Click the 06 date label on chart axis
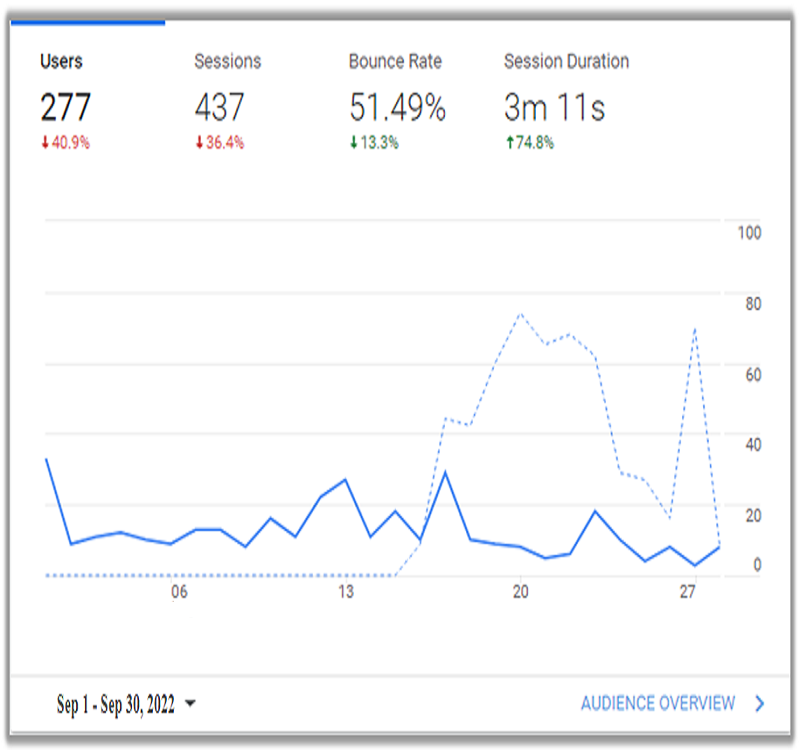Viewport: 800px width, 750px height. coord(179,593)
